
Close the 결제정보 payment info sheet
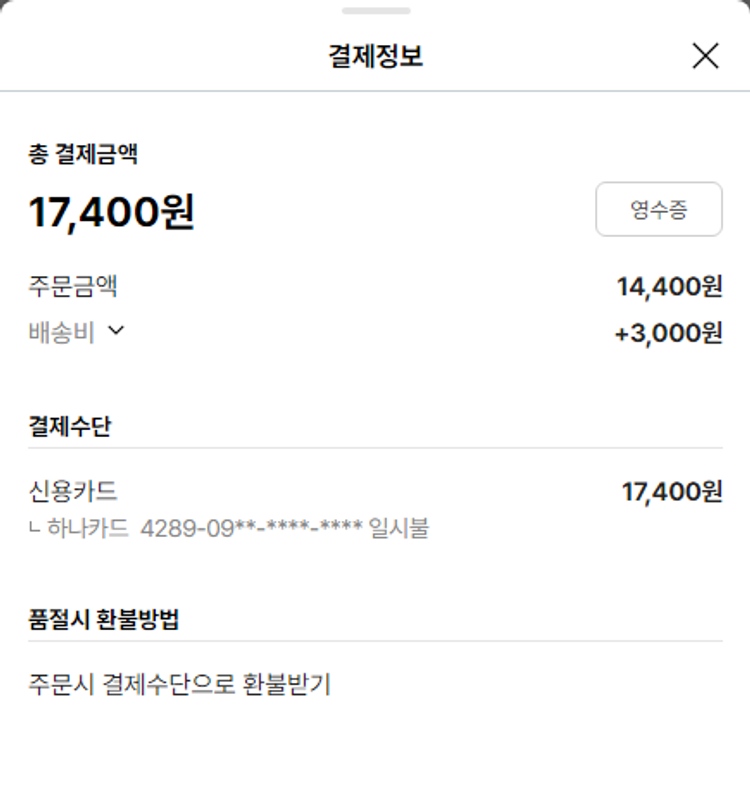(x=705, y=56)
